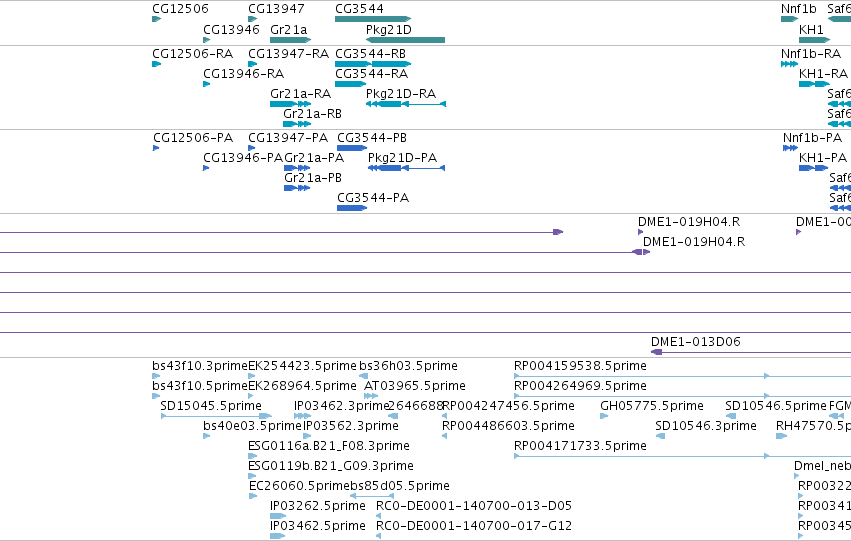
Task: Select EST SD10546.5prime
Action: pyautogui.click(x=731, y=416)
